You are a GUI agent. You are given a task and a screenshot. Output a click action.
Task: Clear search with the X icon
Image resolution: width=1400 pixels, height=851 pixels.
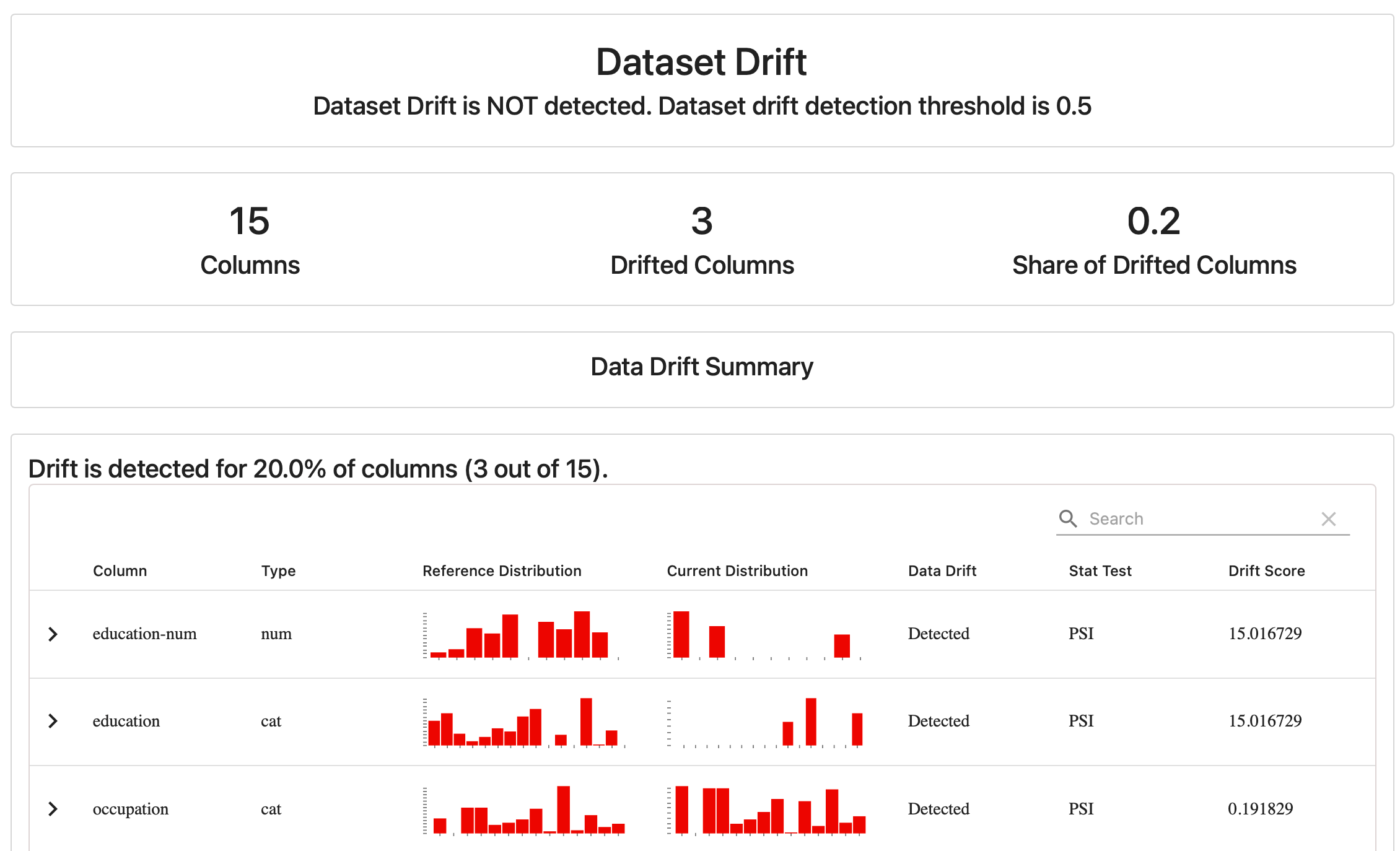pyautogui.click(x=1328, y=519)
